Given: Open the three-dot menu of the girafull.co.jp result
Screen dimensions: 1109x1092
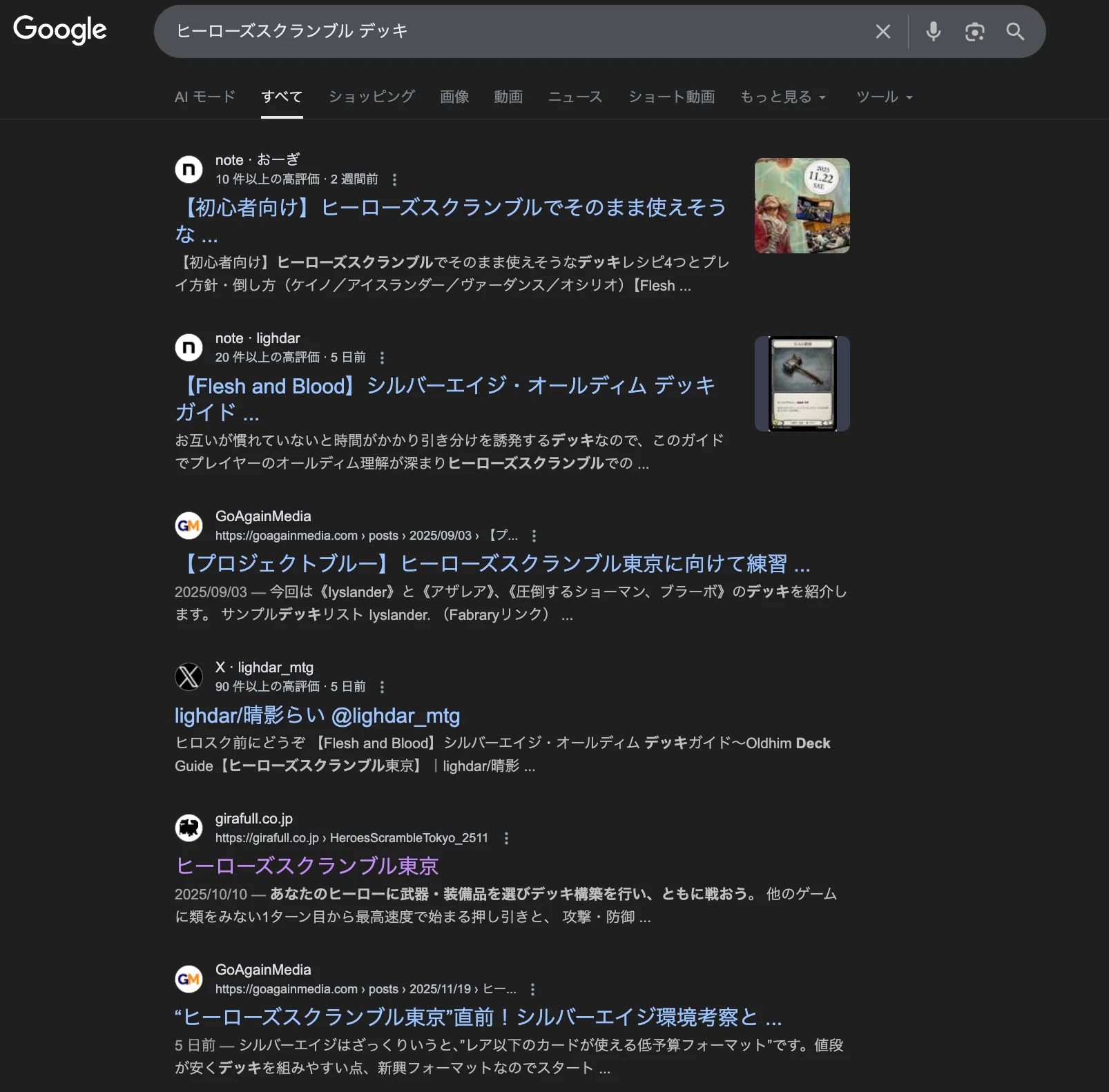Looking at the screenshot, I should pyautogui.click(x=506, y=838).
